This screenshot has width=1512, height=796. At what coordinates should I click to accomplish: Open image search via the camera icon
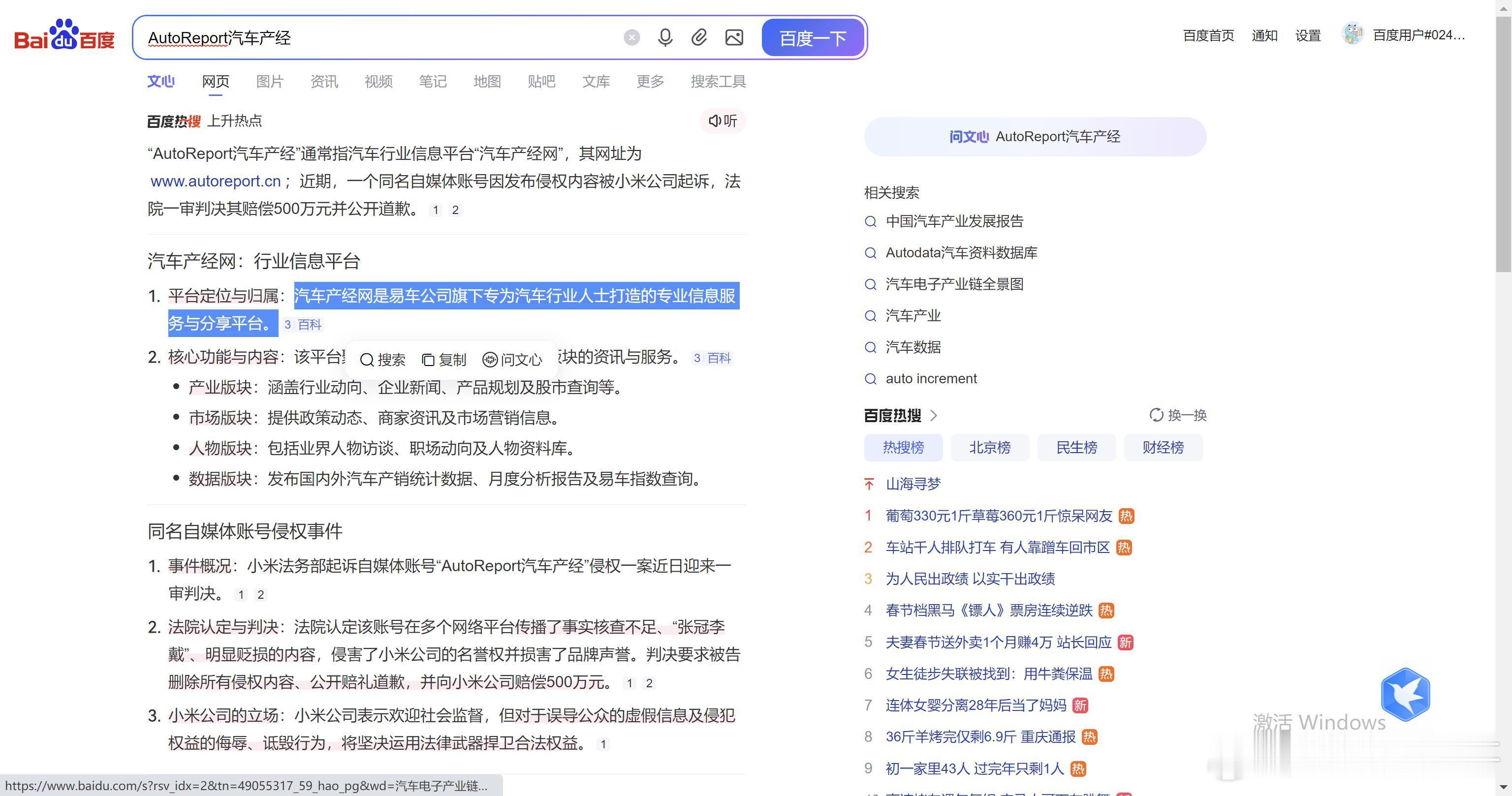733,37
